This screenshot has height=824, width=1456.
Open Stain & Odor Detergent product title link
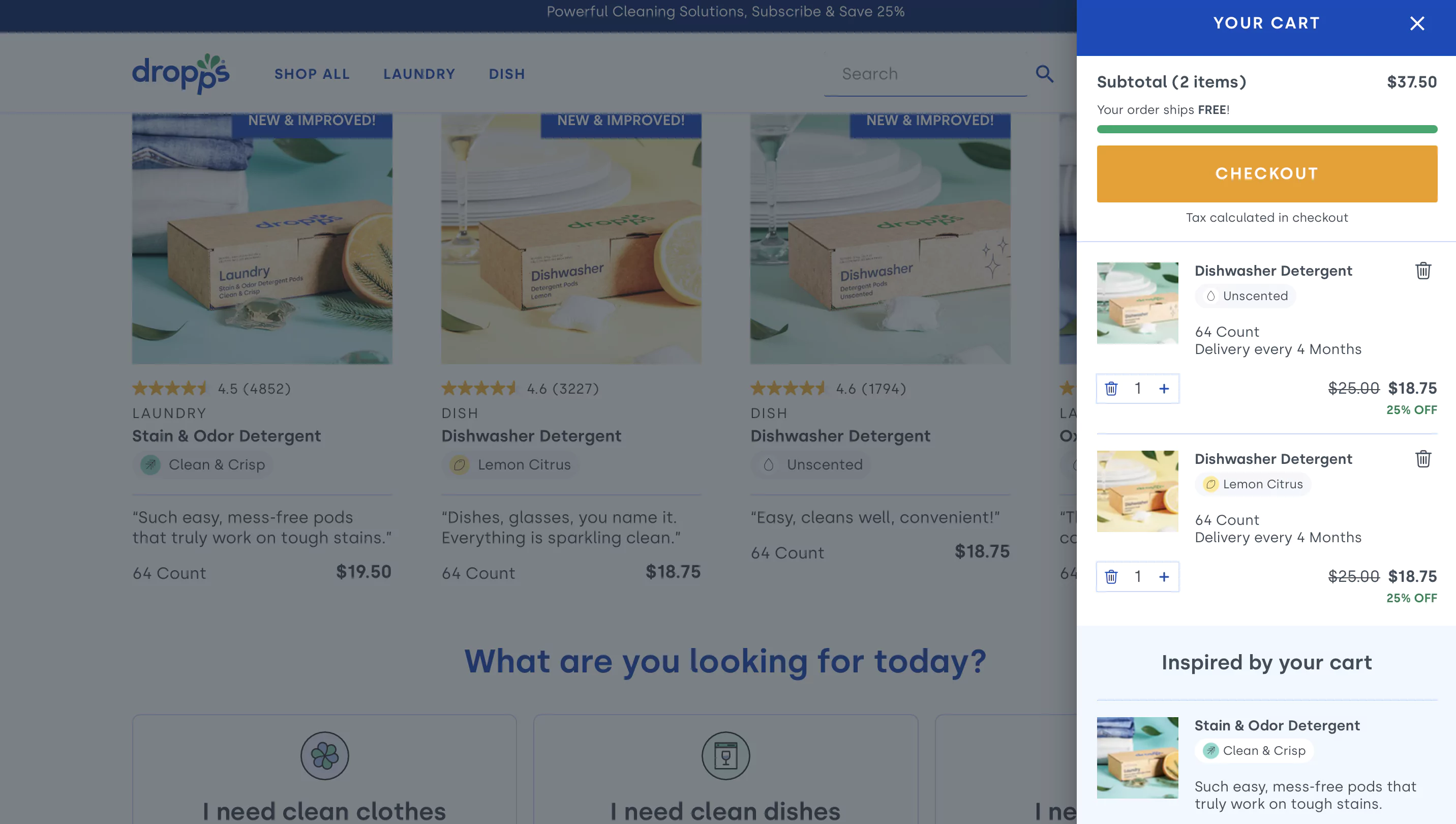point(226,436)
